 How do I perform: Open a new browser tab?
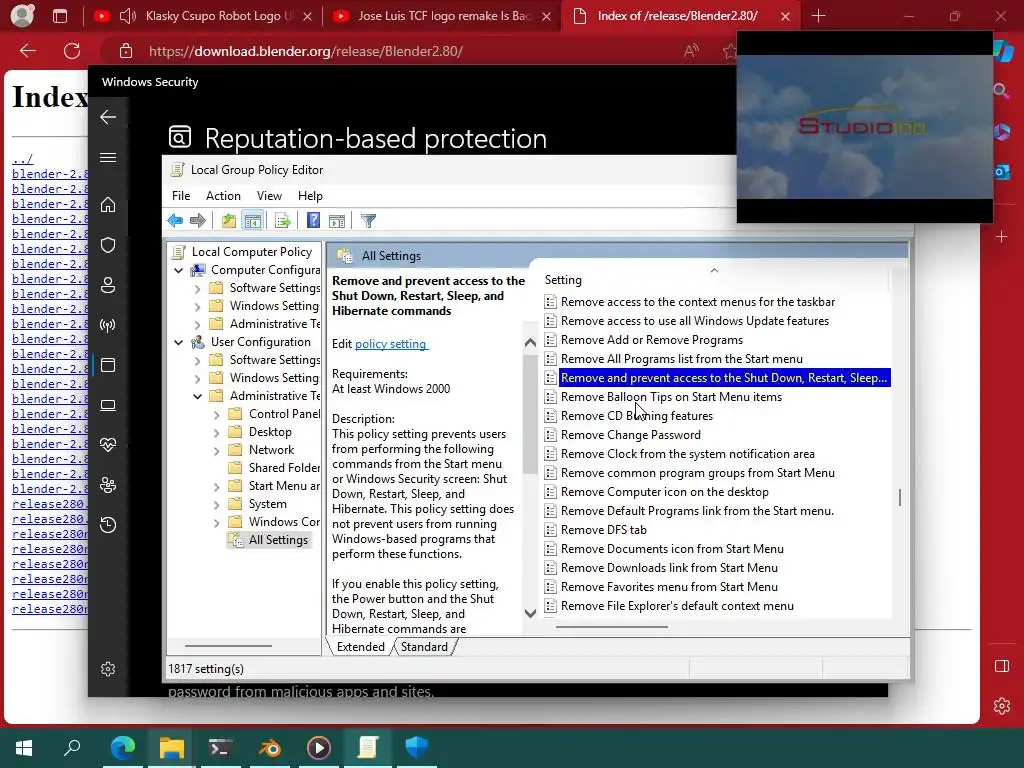[x=818, y=16]
